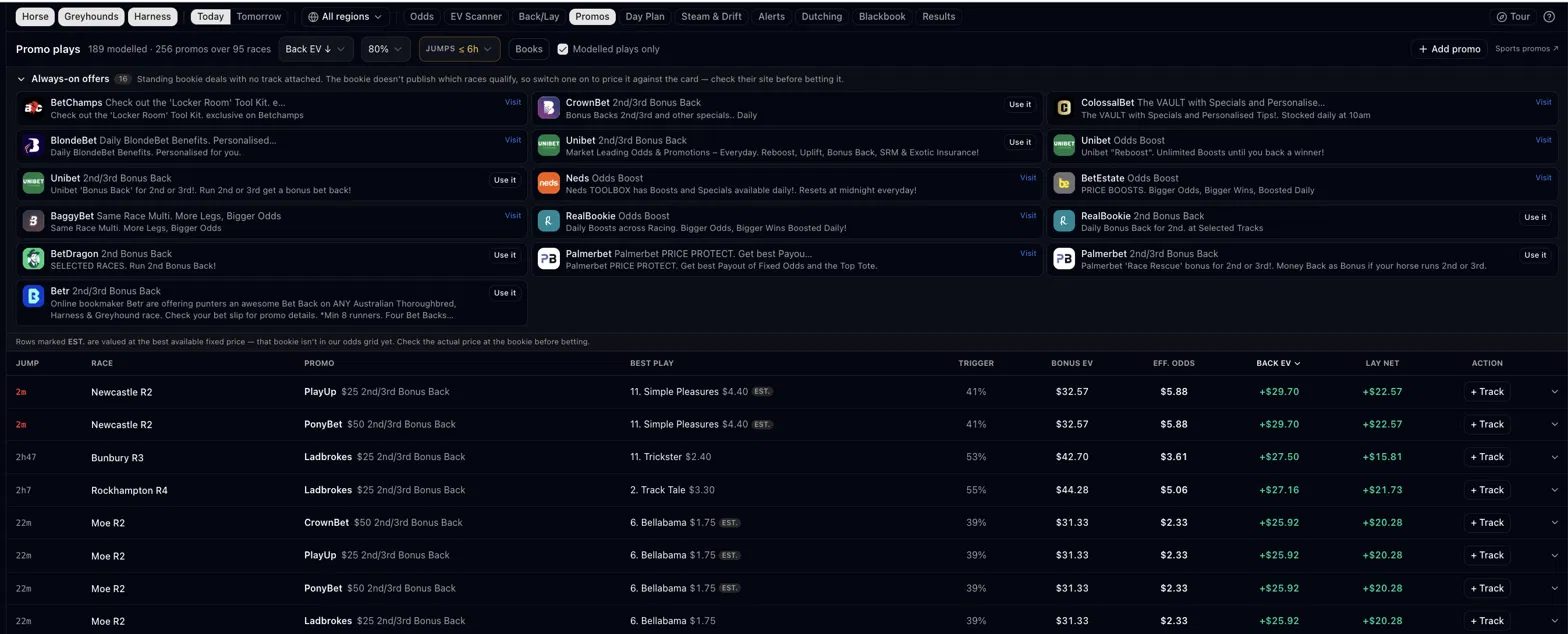
Task: Sort by the Bonus EV column header
Action: (x=1072, y=363)
